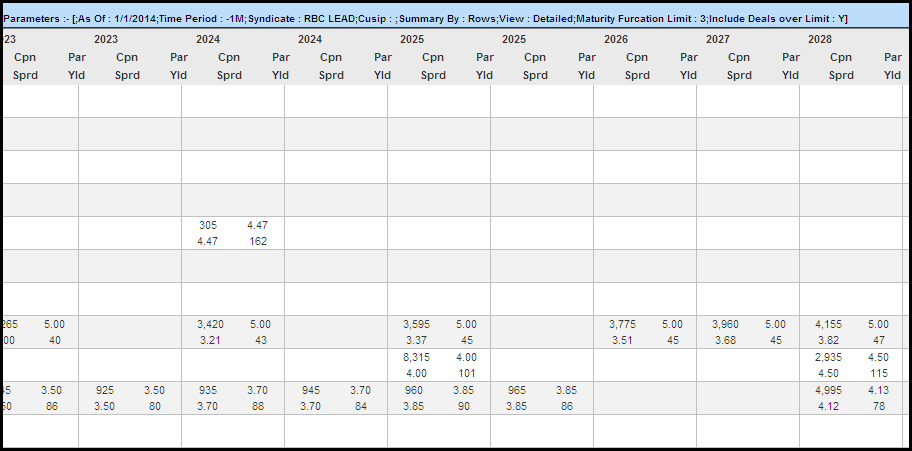Click the 4.13 coupon value under 2028
This screenshot has height=451, width=912.
pos(878,390)
